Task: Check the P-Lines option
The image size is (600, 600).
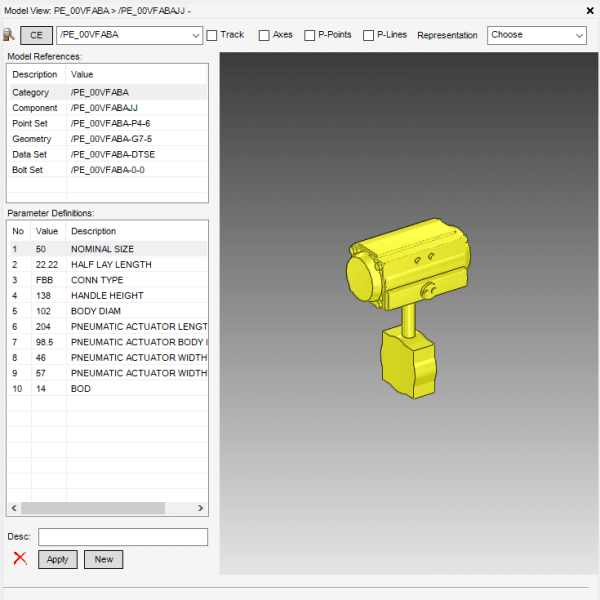Action: (369, 35)
